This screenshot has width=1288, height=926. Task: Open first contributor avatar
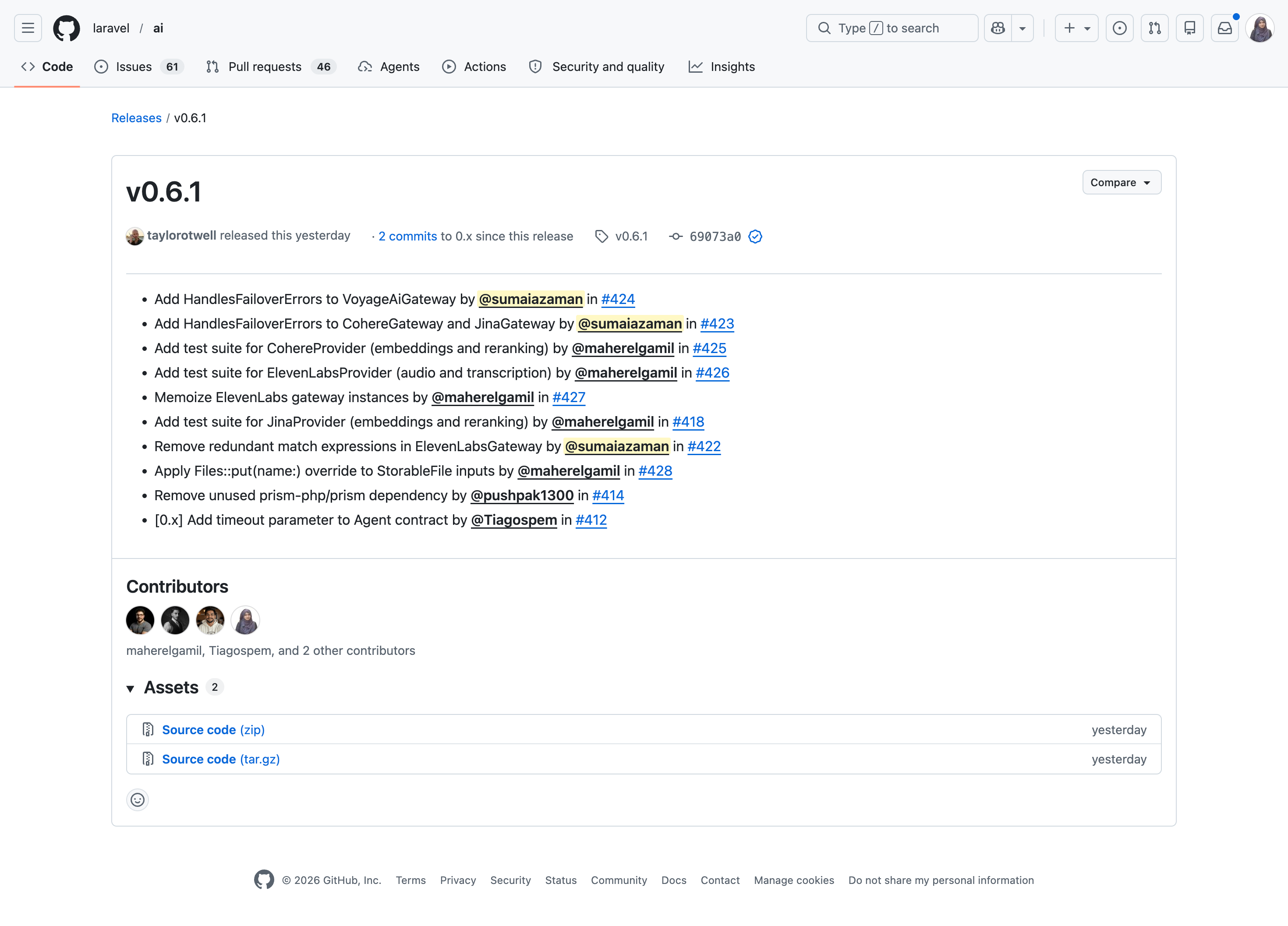[140, 620]
